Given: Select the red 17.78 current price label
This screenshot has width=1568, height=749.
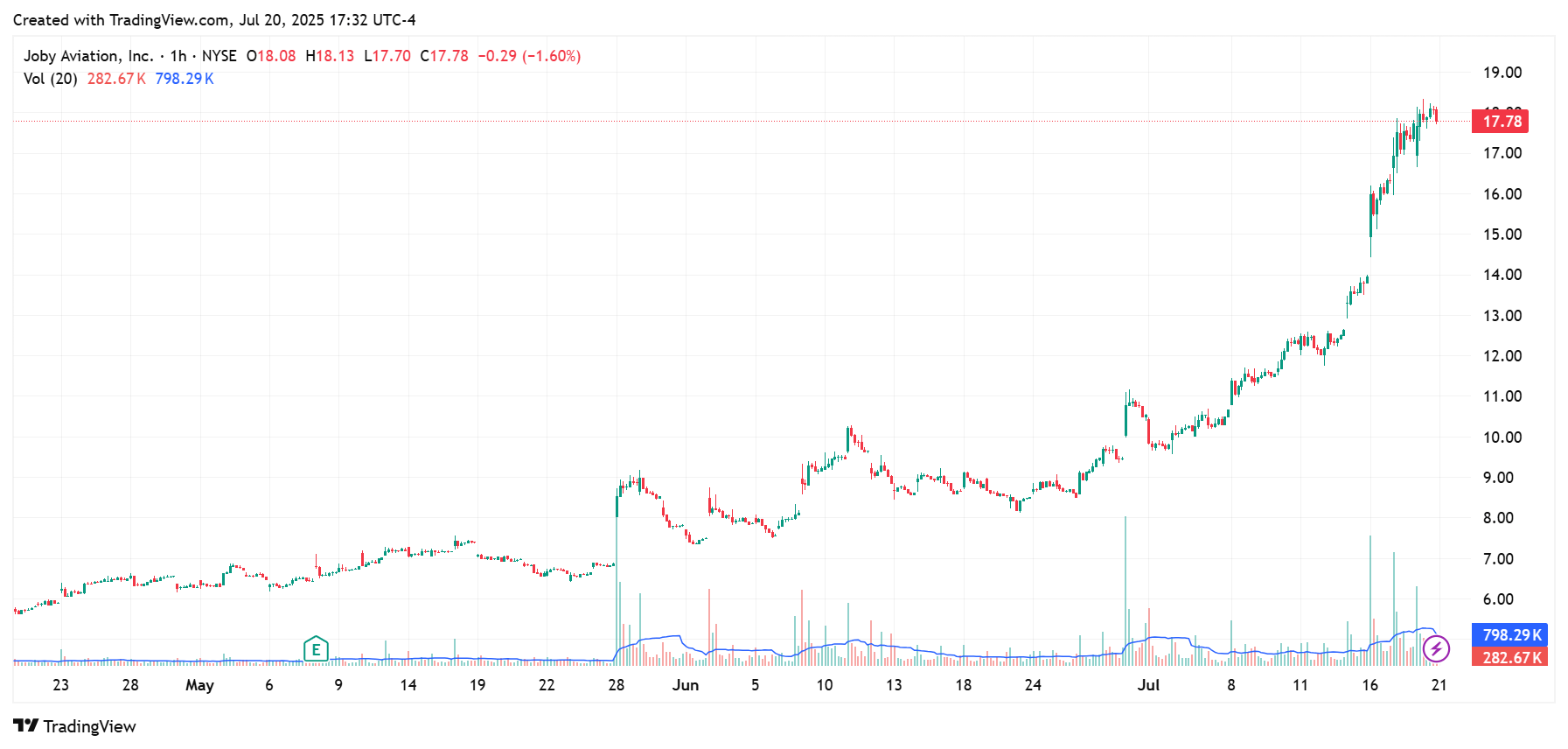Looking at the screenshot, I should pos(1501,121).
